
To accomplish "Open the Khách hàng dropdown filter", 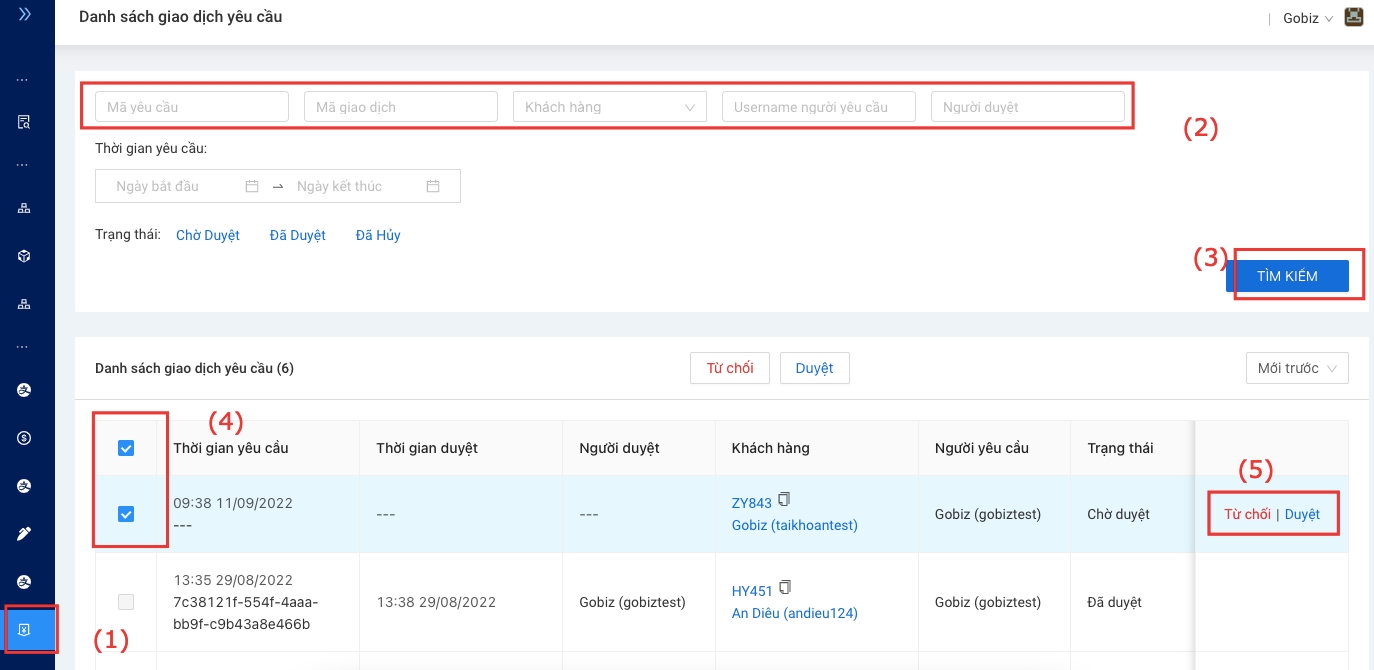I will pyautogui.click(x=609, y=107).
